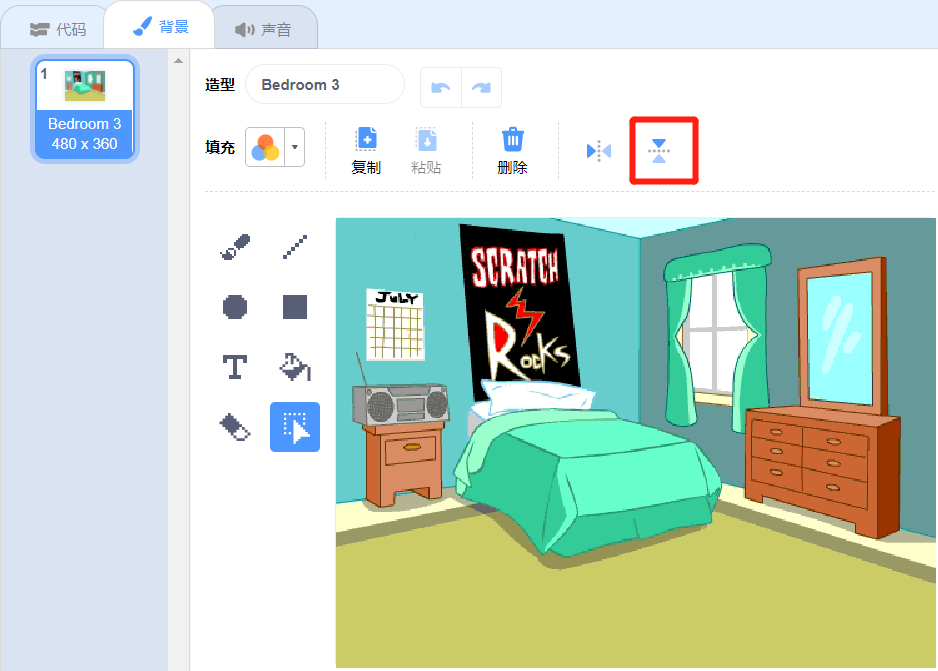The image size is (938, 671).
Task: Switch to the 代码 tab
Action: tap(58, 29)
